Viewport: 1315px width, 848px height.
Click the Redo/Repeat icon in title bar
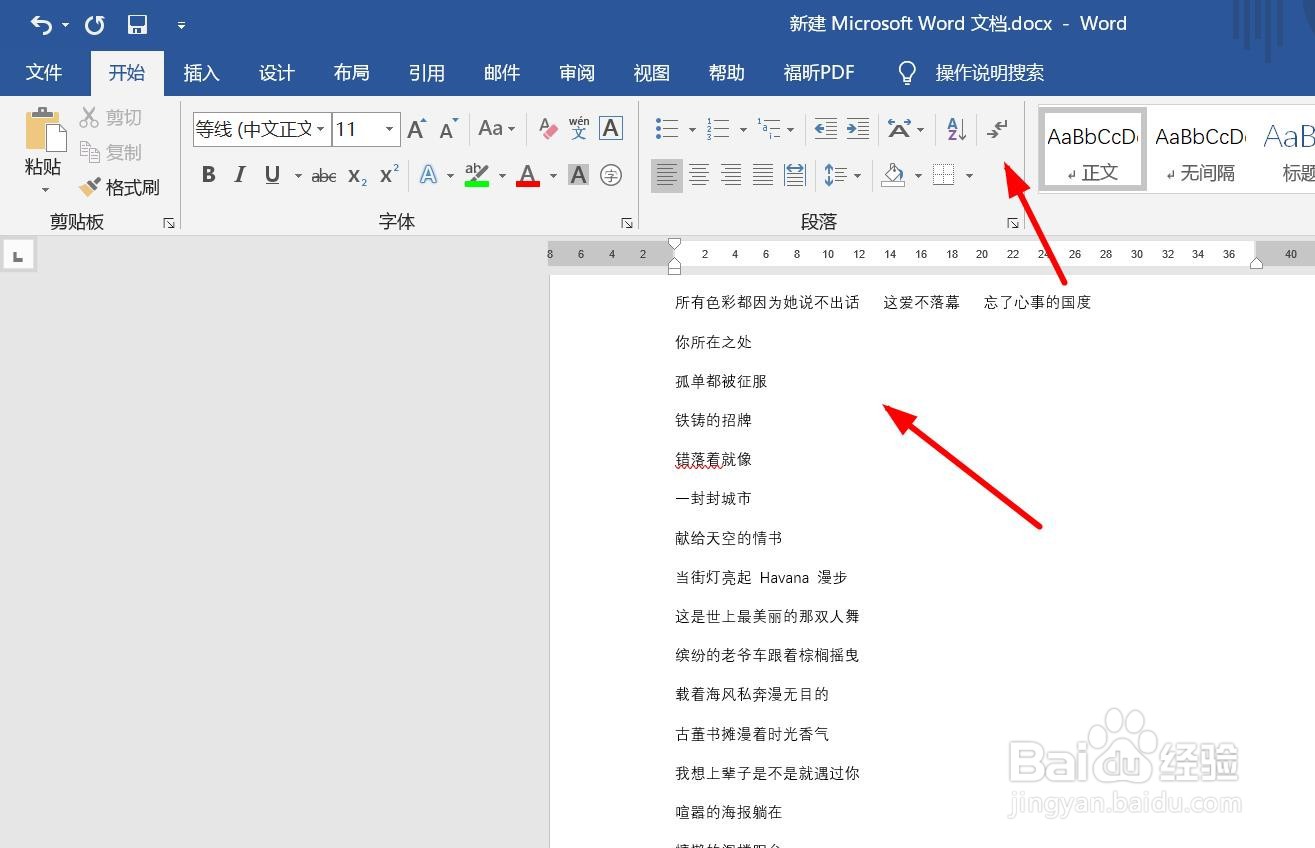(x=94, y=25)
